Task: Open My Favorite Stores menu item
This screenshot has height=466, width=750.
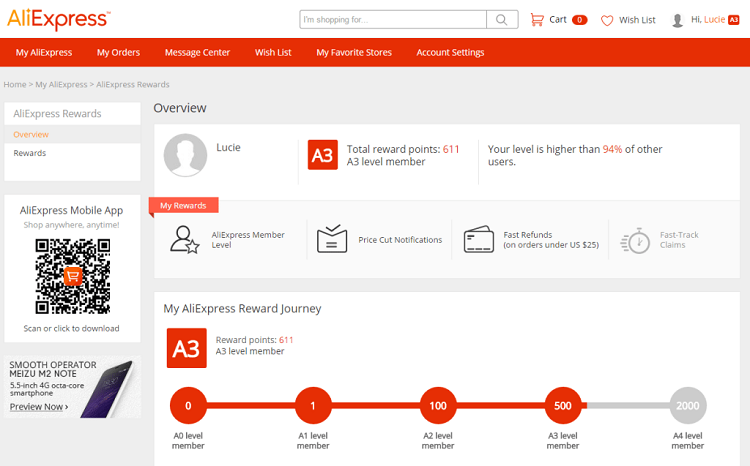Action: click(x=354, y=53)
